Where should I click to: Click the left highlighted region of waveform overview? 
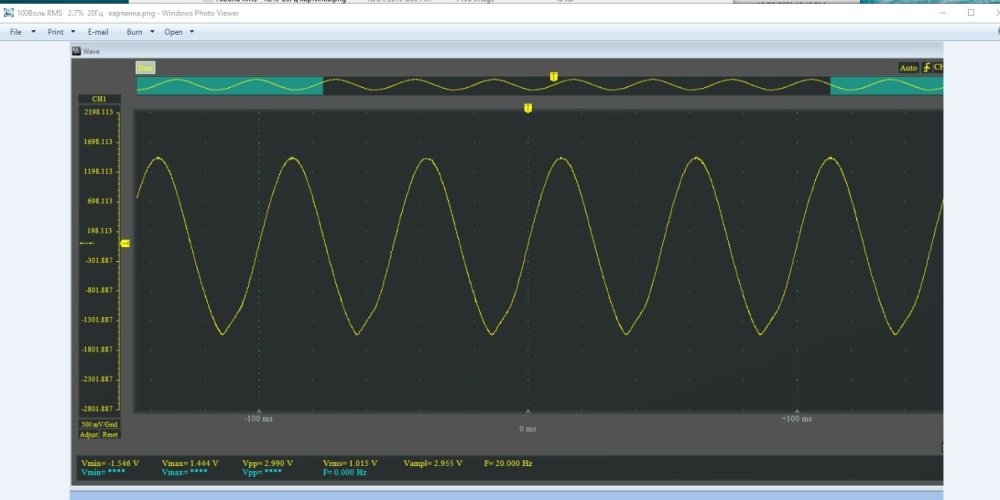(x=230, y=86)
